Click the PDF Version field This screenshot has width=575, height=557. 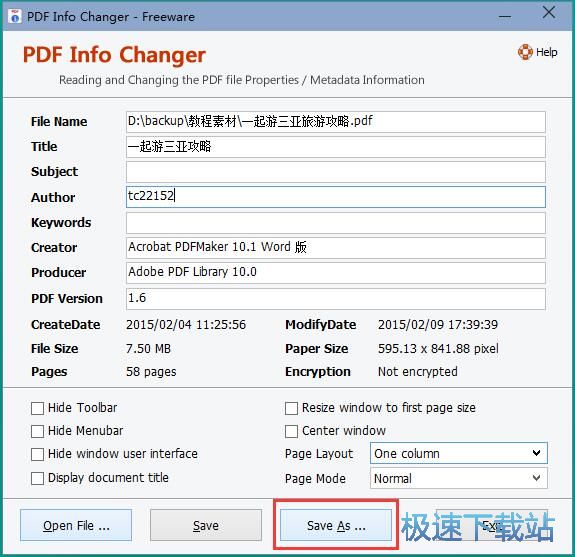coord(336,298)
